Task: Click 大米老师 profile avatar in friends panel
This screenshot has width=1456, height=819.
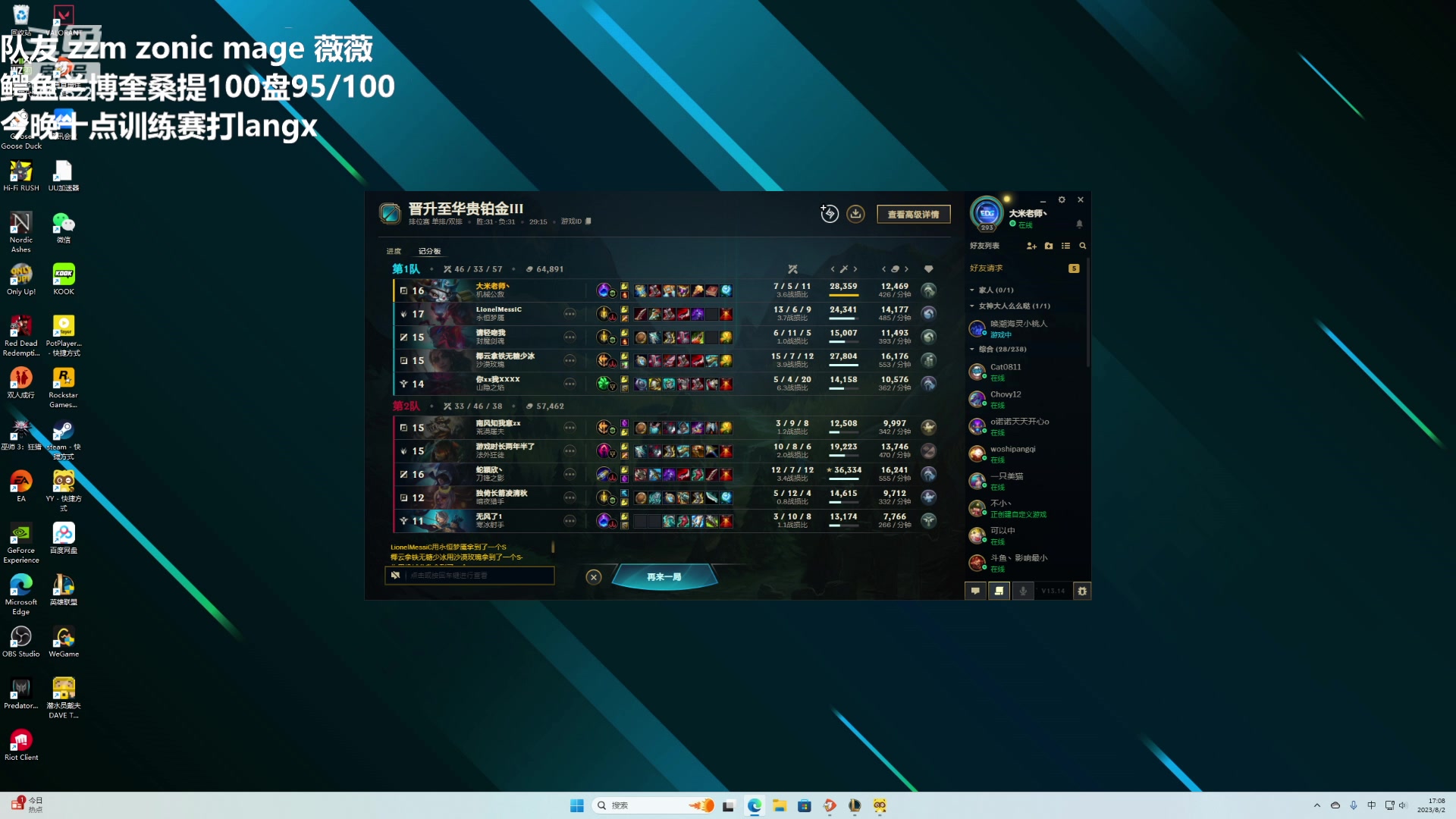Action: click(x=987, y=214)
